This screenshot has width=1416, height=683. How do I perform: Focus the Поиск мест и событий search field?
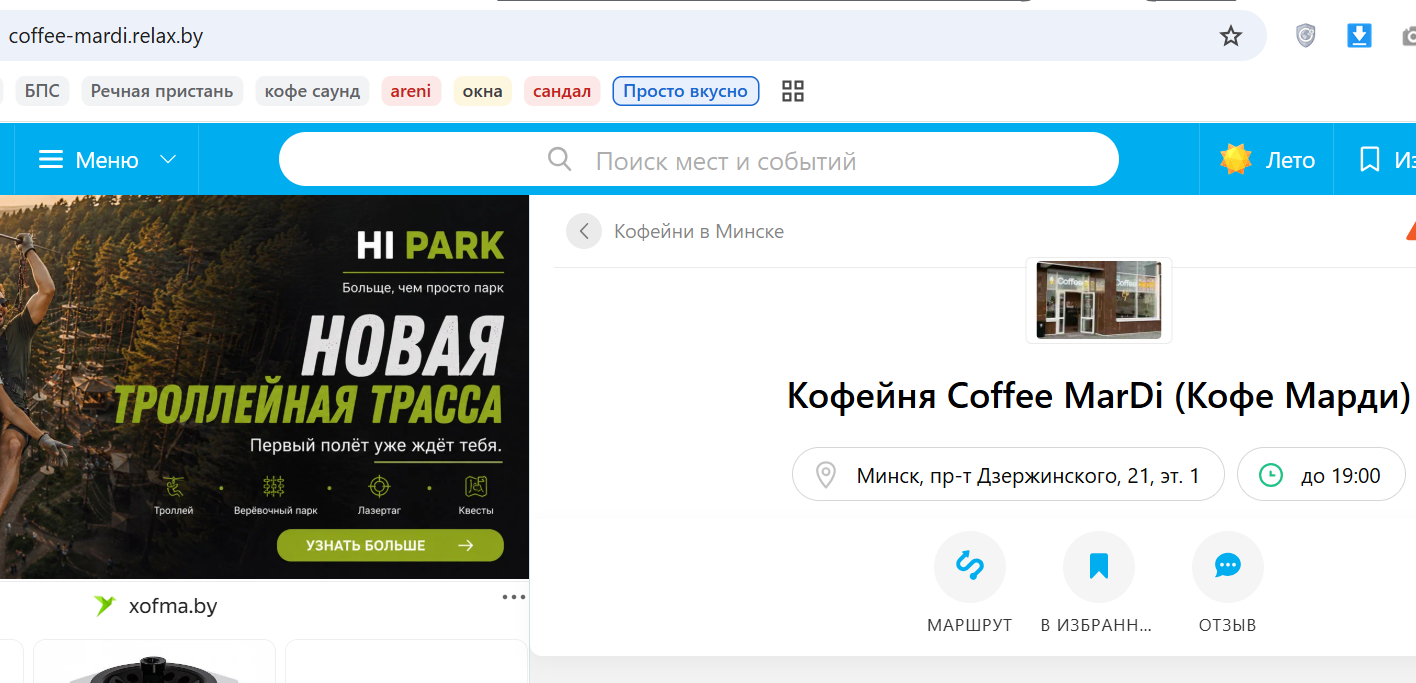698,159
